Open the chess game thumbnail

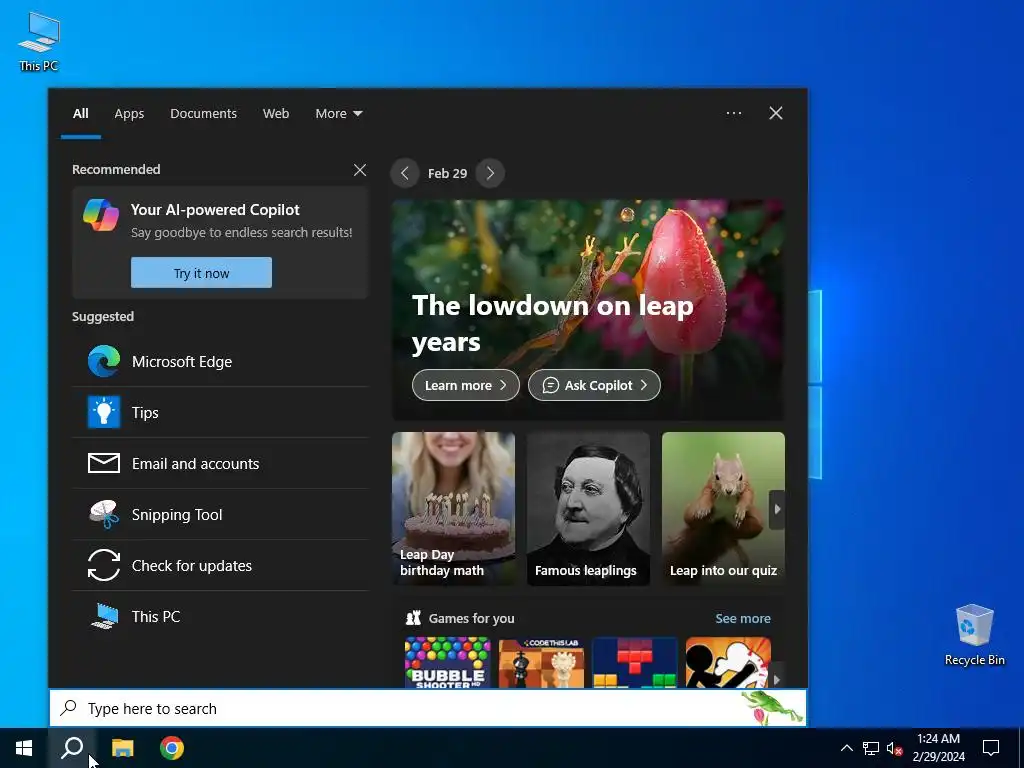click(x=541, y=663)
